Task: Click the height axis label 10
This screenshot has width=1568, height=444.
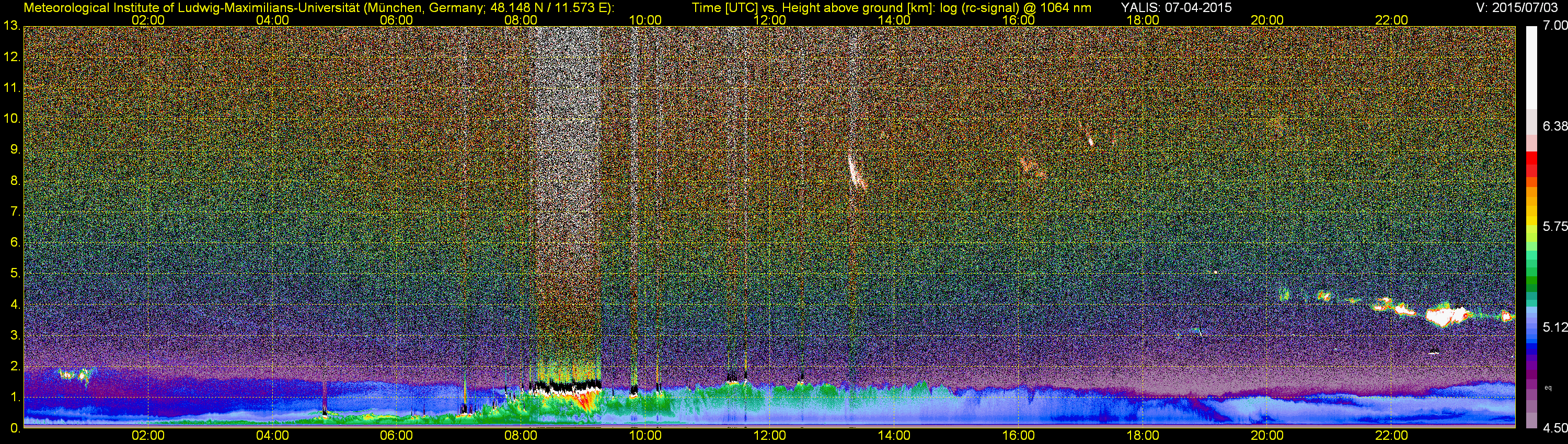Action: pos(11,119)
